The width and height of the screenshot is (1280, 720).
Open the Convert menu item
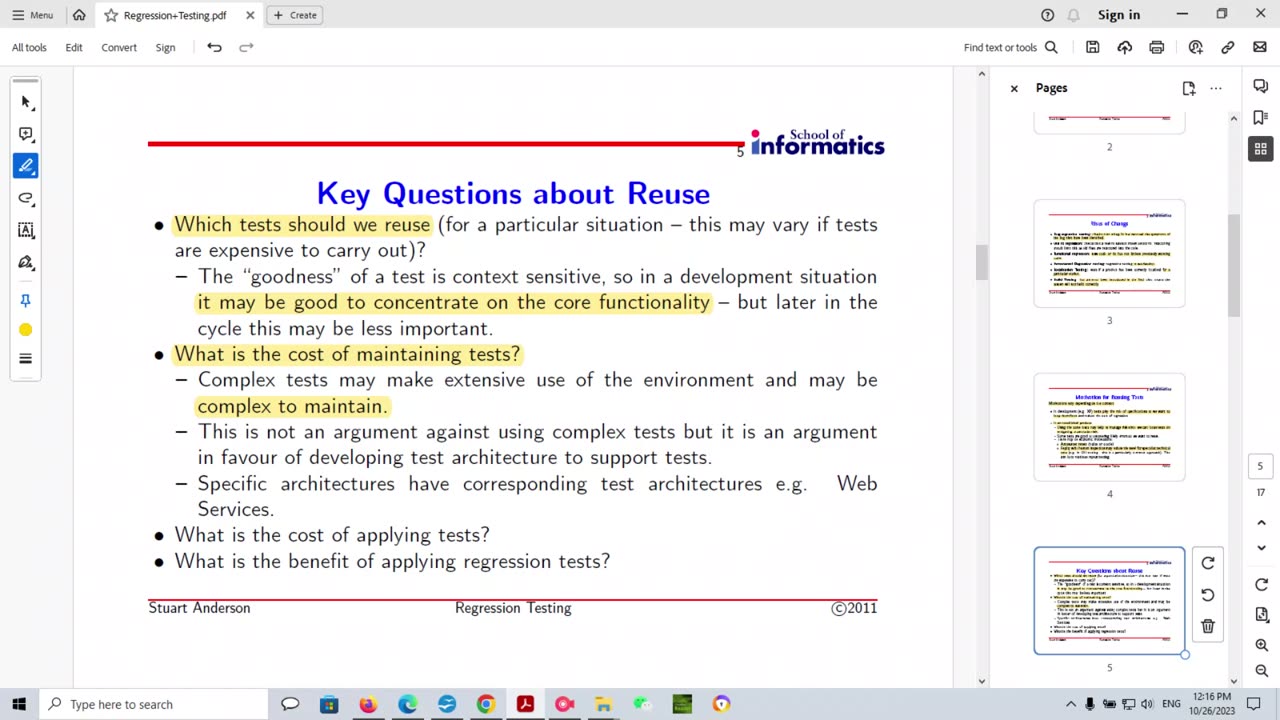point(119,47)
